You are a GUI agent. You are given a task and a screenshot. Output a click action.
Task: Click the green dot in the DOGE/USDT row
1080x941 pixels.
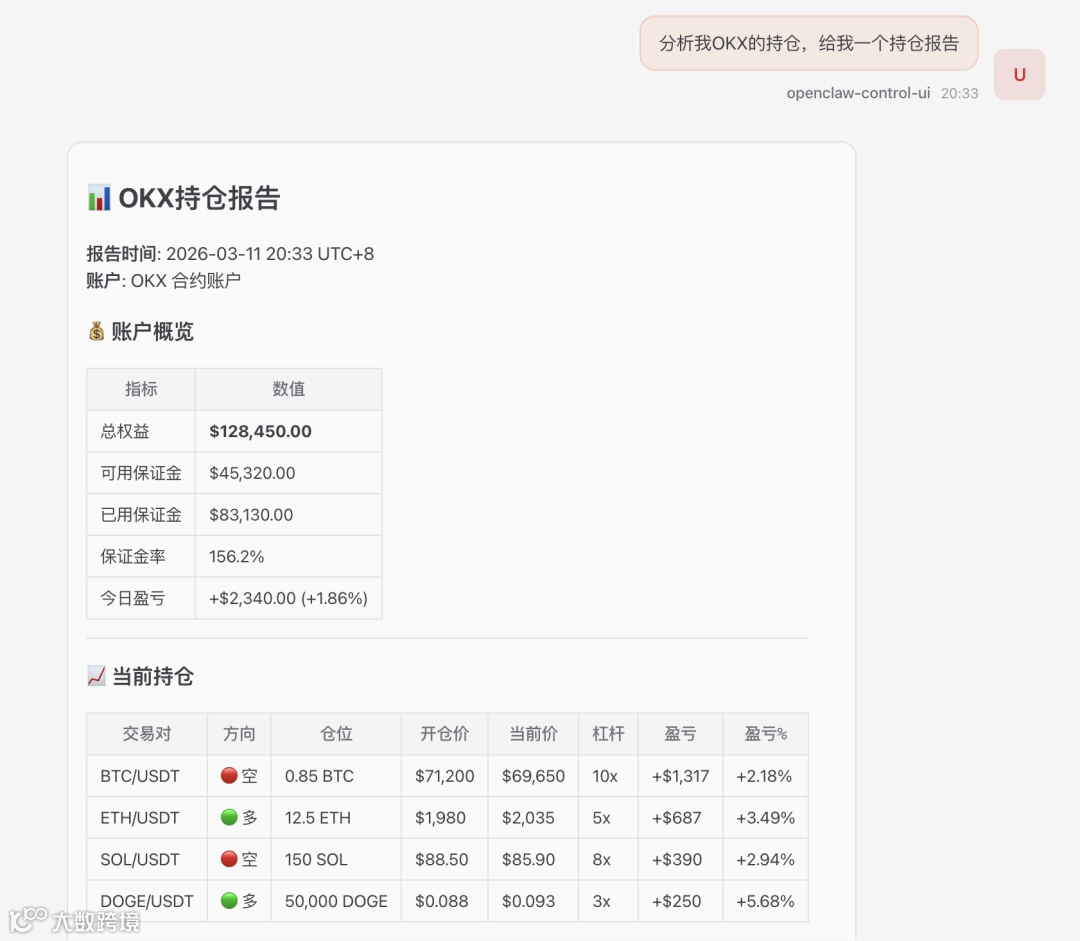229,900
